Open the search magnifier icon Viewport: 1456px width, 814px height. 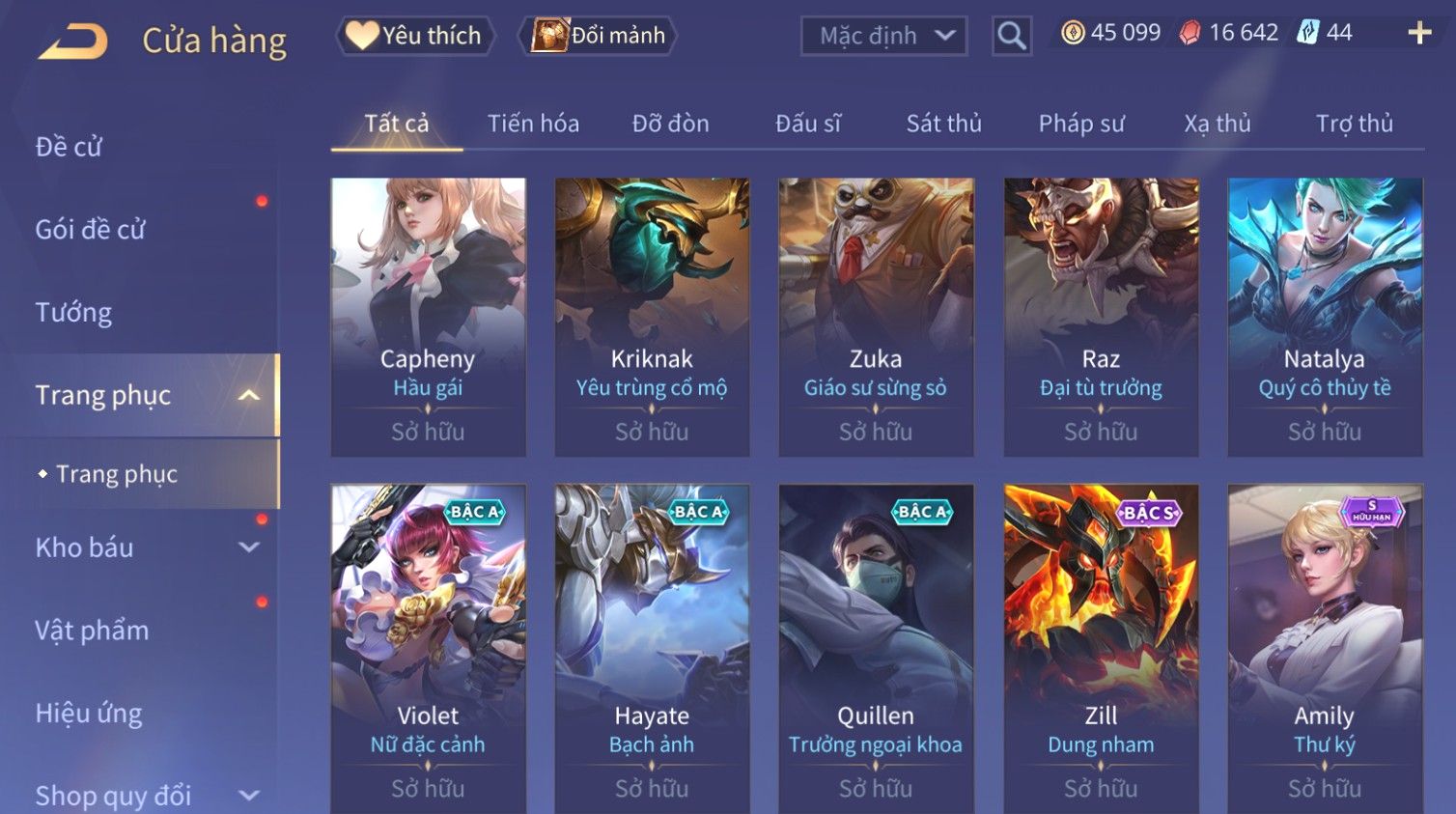[x=1011, y=37]
